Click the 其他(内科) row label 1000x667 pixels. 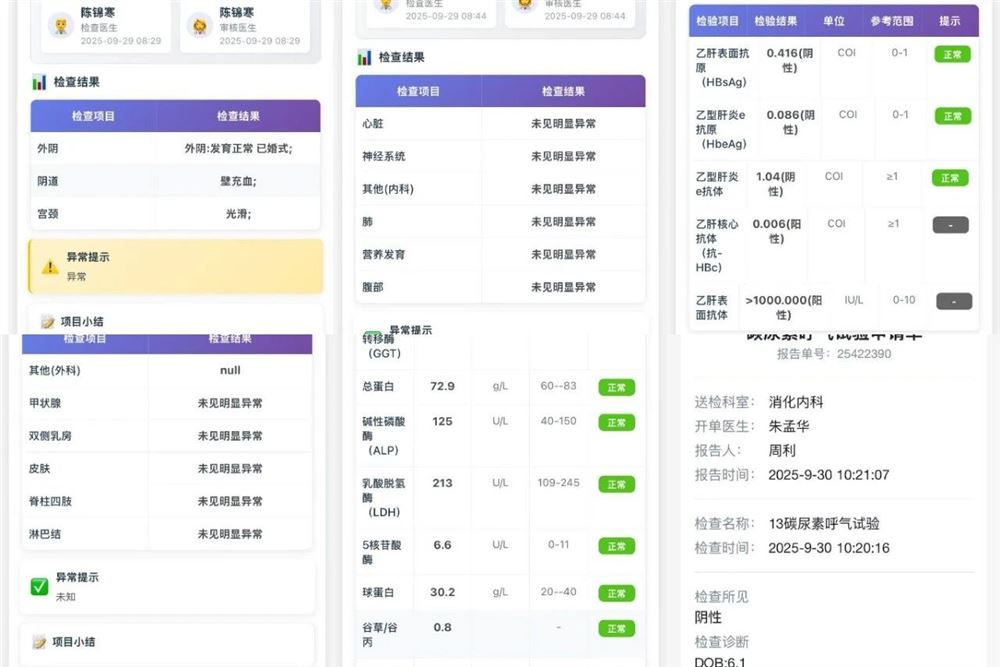click(388, 189)
